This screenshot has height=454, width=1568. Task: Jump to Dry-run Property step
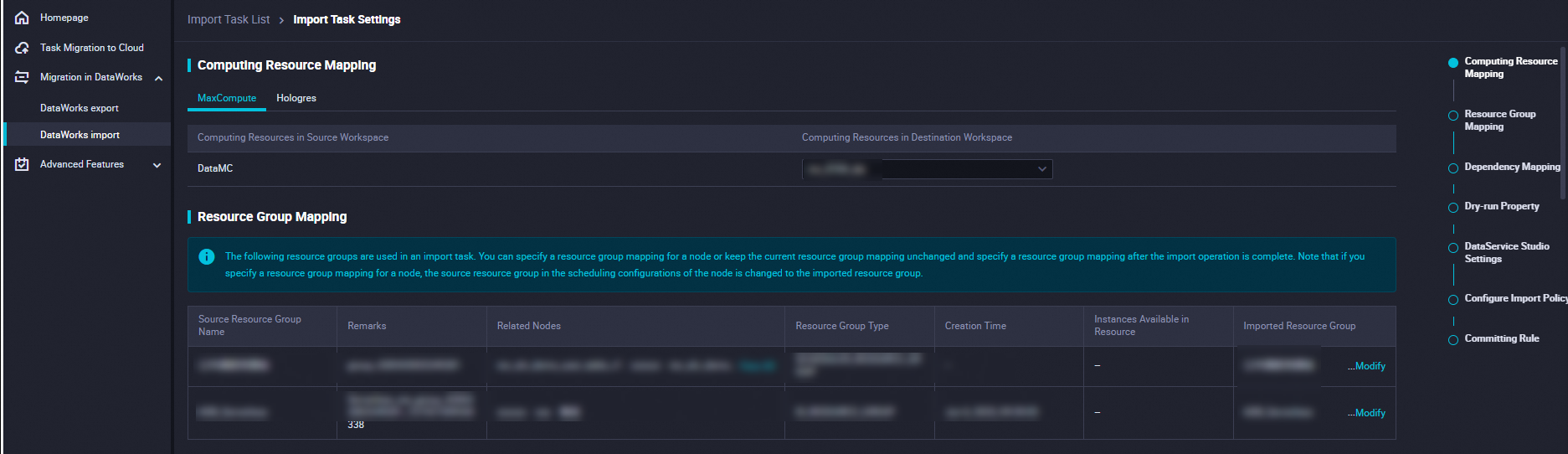click(x=1501, y=206)
